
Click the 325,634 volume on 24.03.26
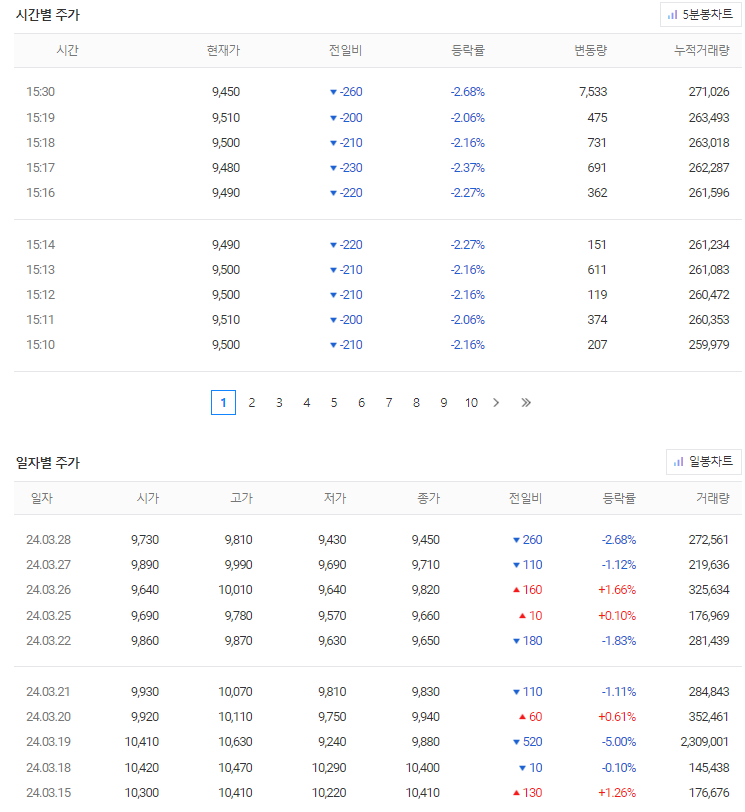(709, 590)
